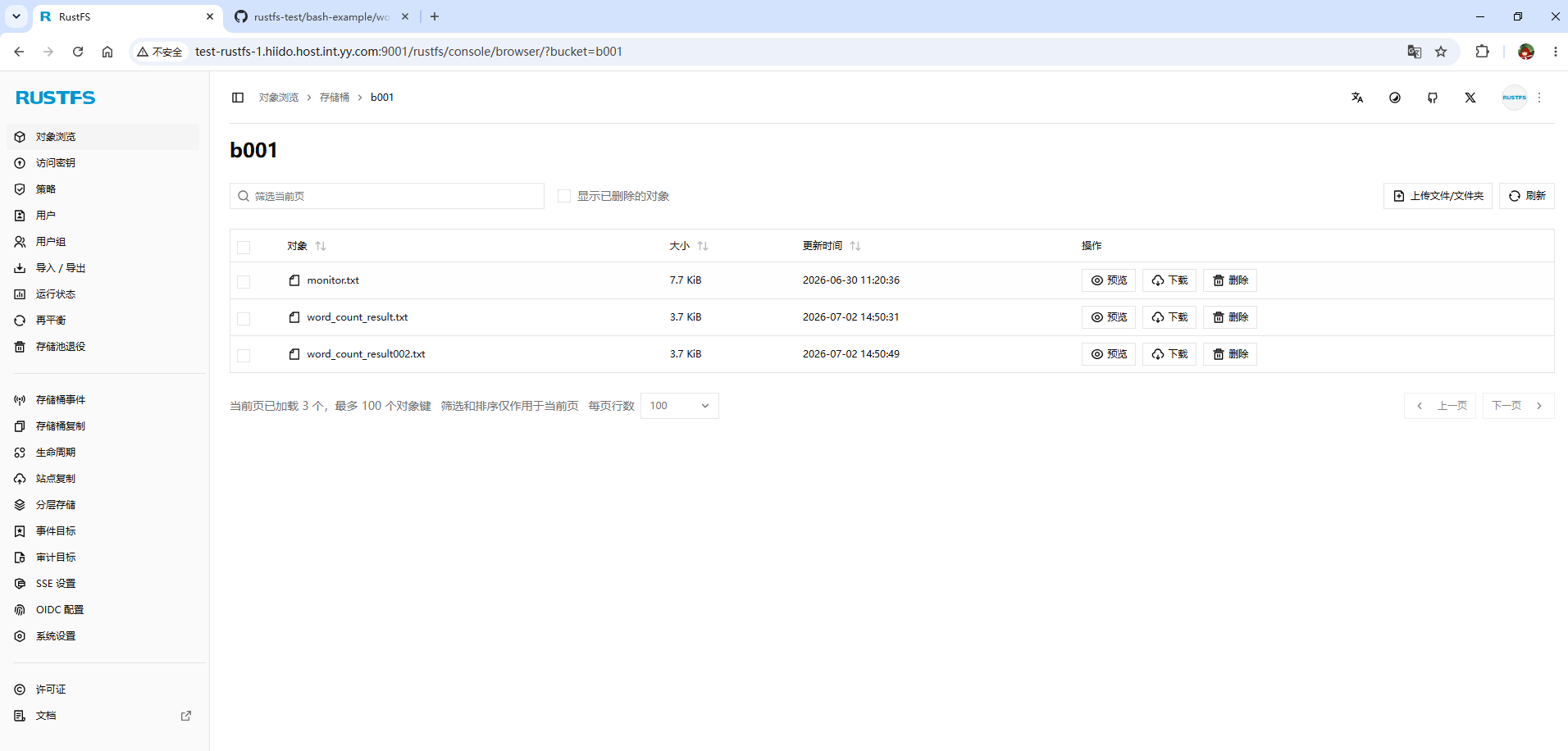
Task: Open the language translation icon in header
Action: point(1357,98)
